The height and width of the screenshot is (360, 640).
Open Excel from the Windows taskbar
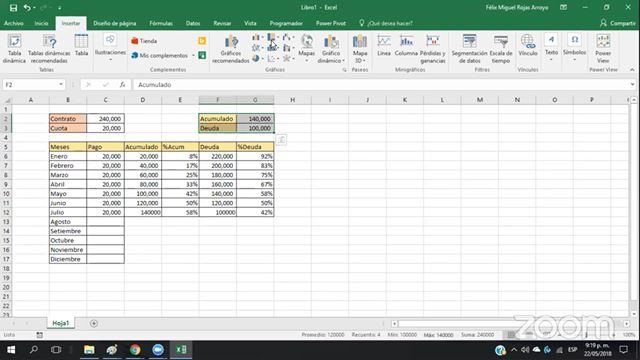coord(181,349)
